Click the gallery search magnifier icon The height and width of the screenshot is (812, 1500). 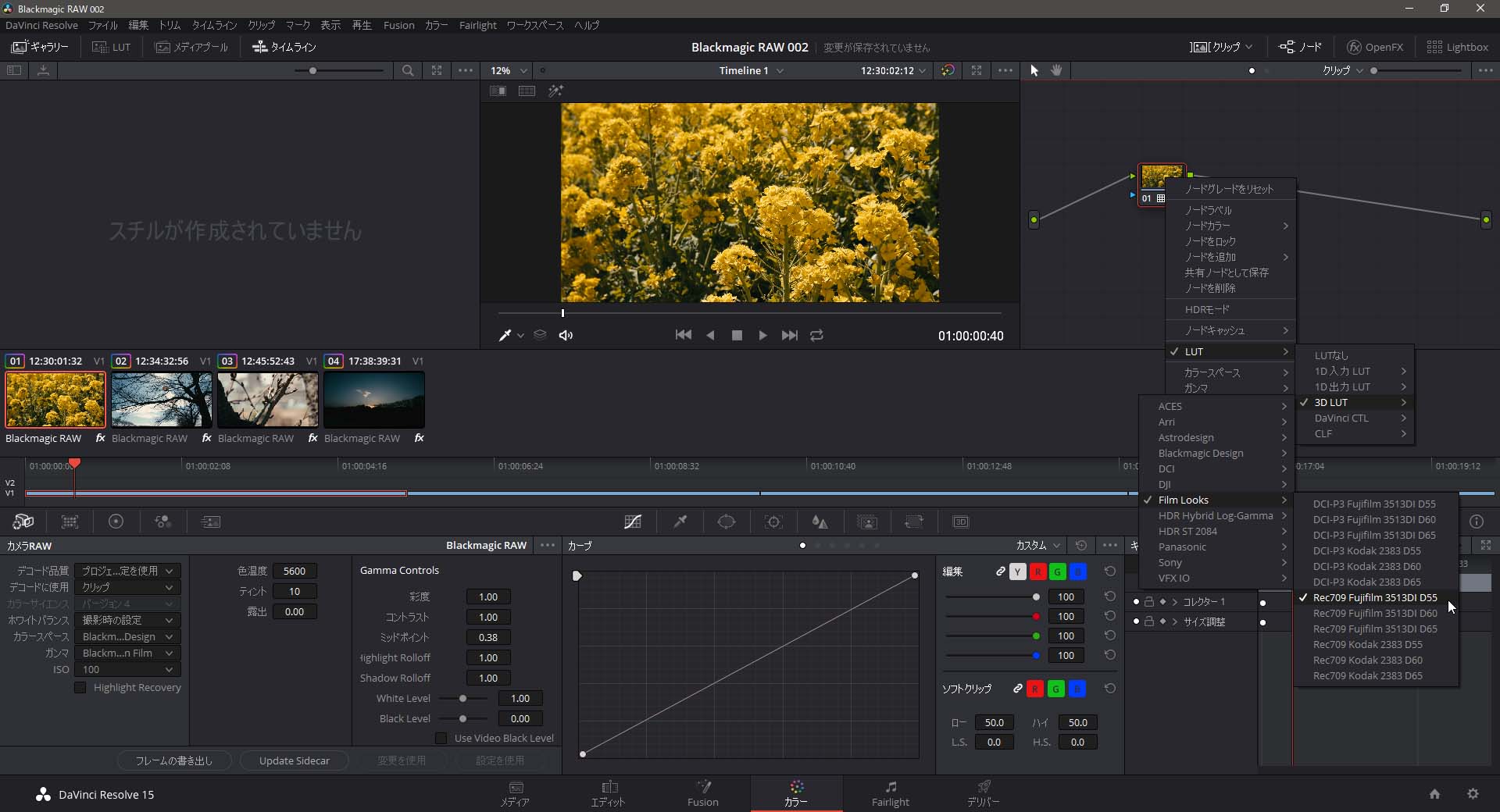(x=408, y=70)
